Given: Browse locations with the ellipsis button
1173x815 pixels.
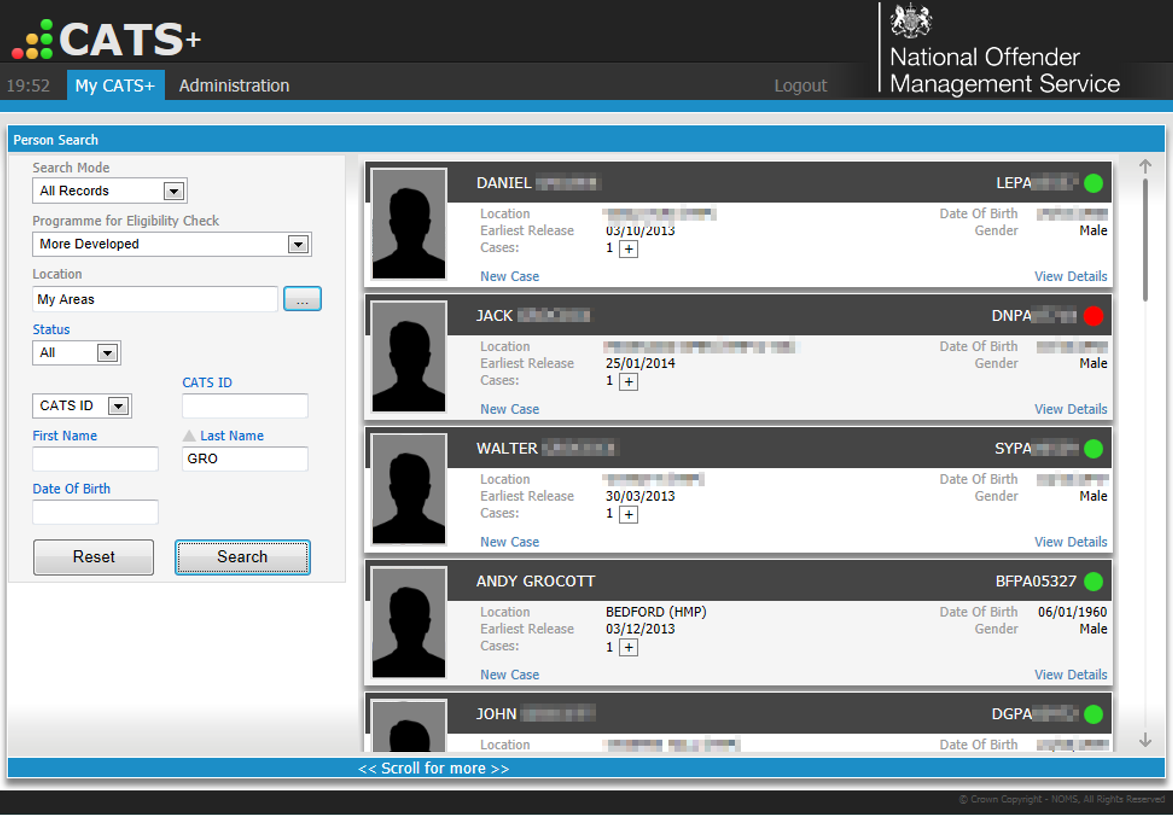Looking at the screenshot, I should click(302, 299).
